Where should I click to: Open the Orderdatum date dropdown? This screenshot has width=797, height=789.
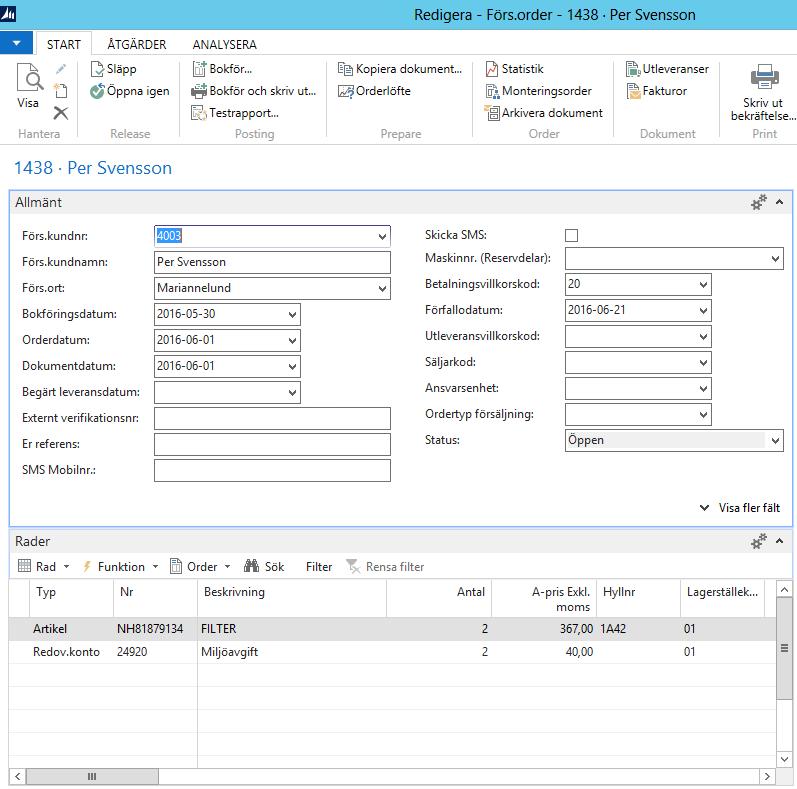(x=292, y=341)
